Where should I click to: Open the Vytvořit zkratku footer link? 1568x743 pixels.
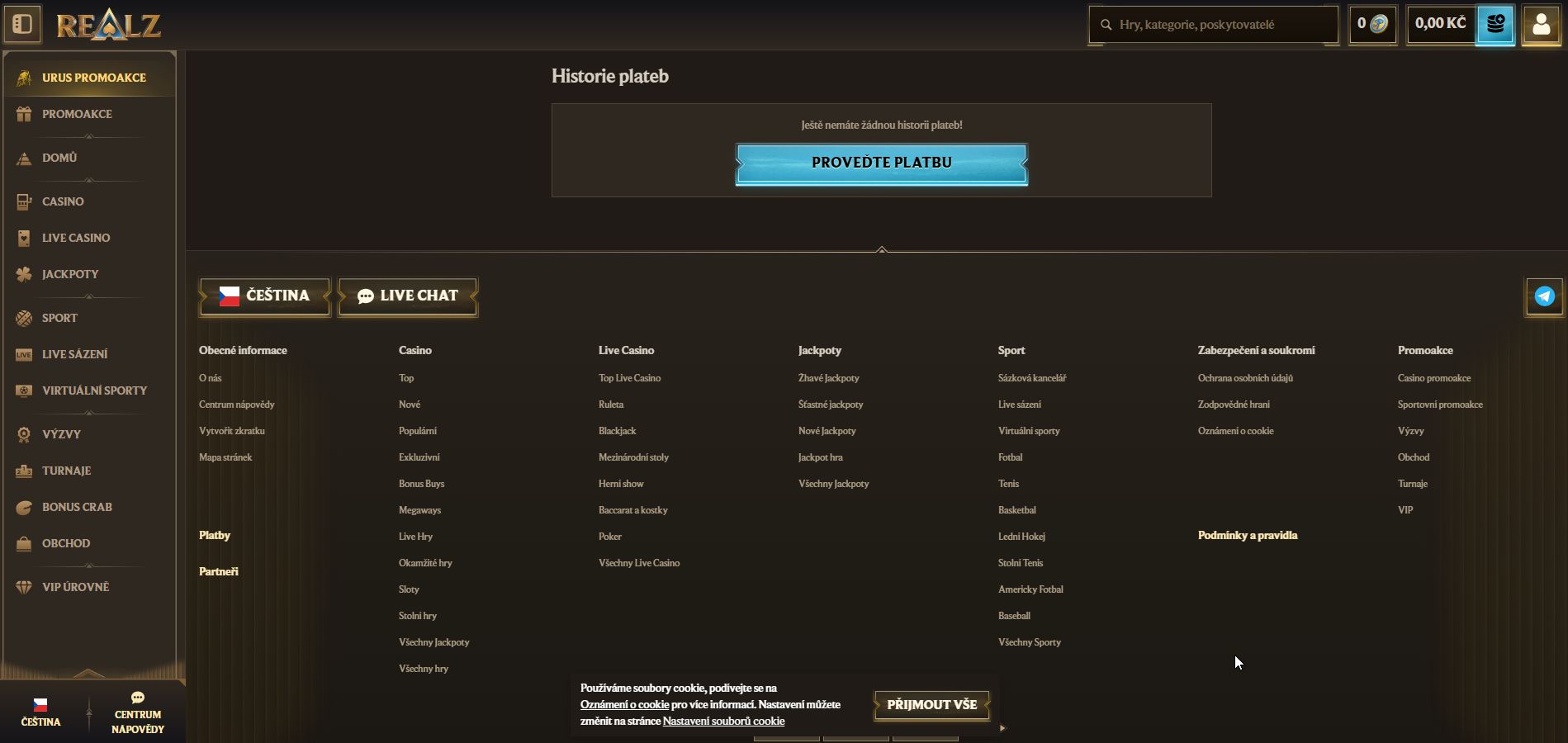(x=232, y=431)
